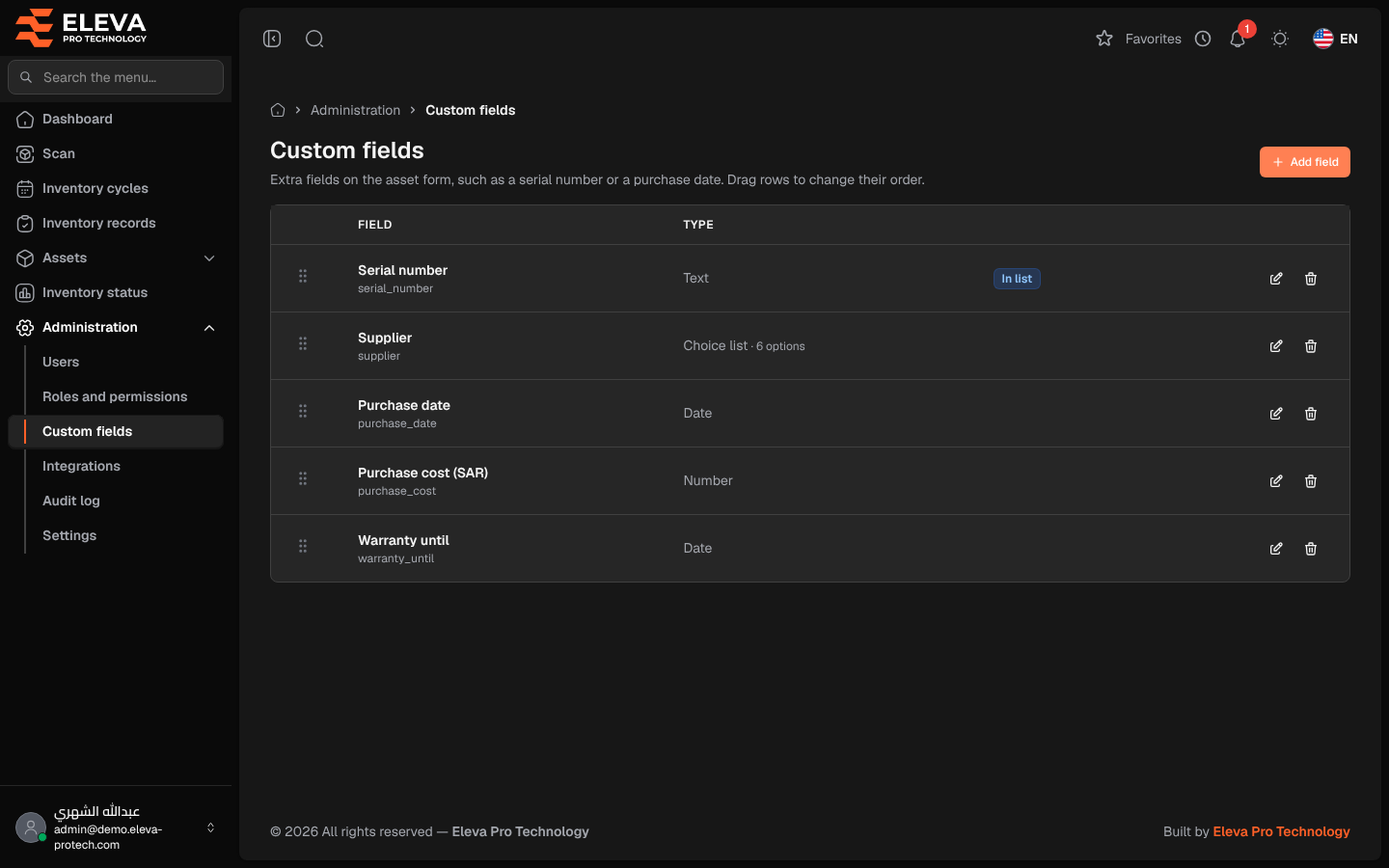Screen dimensions: 1389x868
Task: Open recent history clock icon
Action: coord(1203,39)
